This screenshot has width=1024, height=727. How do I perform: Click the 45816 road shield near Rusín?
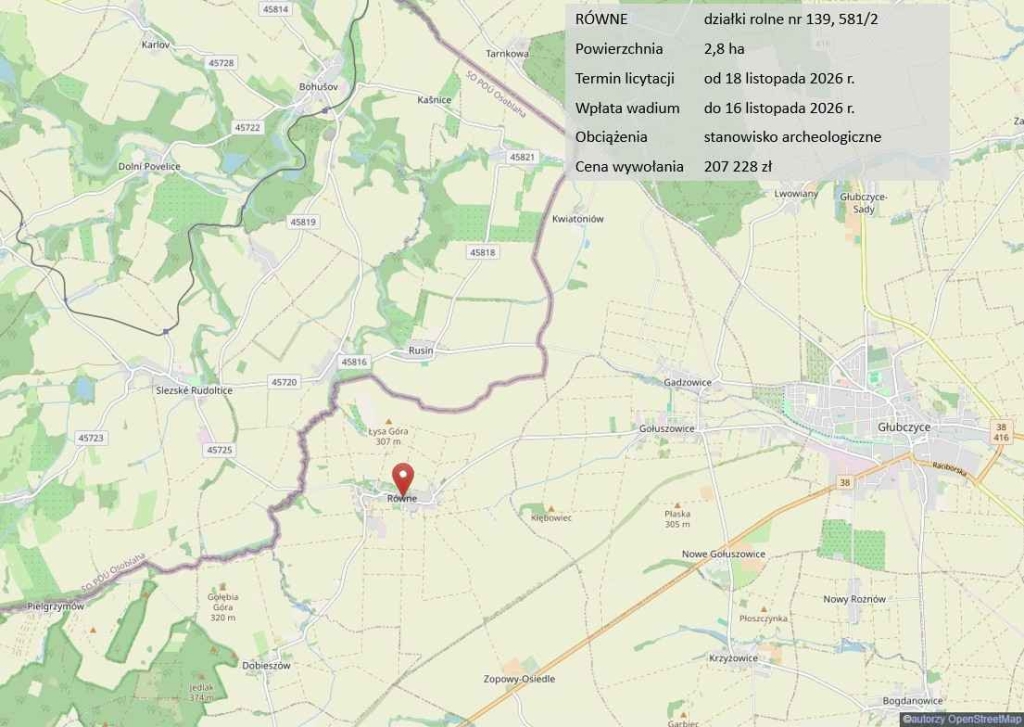point(354,361)
